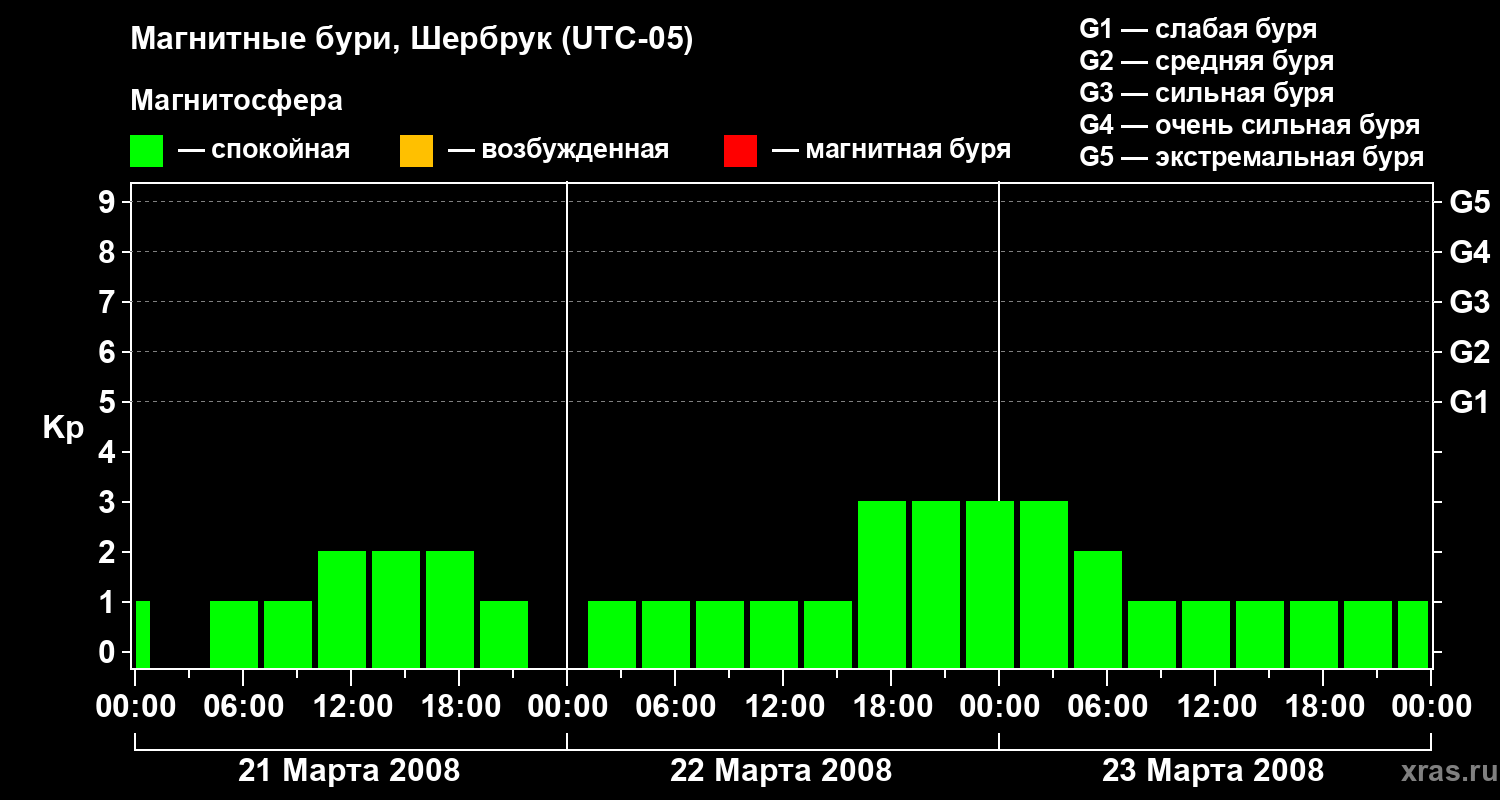The image size is (1500, 800).
Task: Click the G1 storm level label on right axis
Action: pyautogui.click(x=1469, y=402)
